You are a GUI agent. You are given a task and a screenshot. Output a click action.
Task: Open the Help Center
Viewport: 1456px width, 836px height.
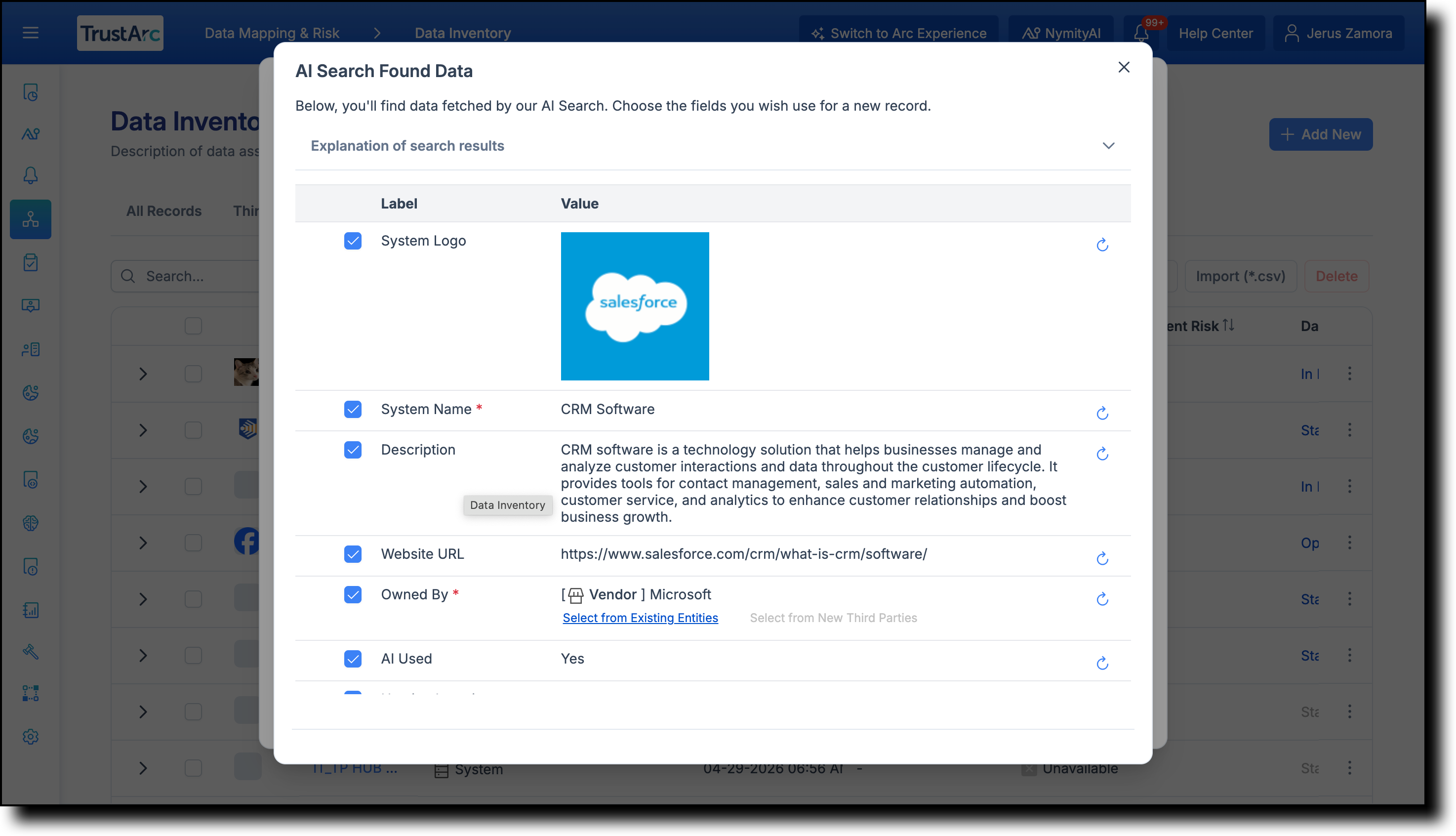click(x=1215, y=33)
